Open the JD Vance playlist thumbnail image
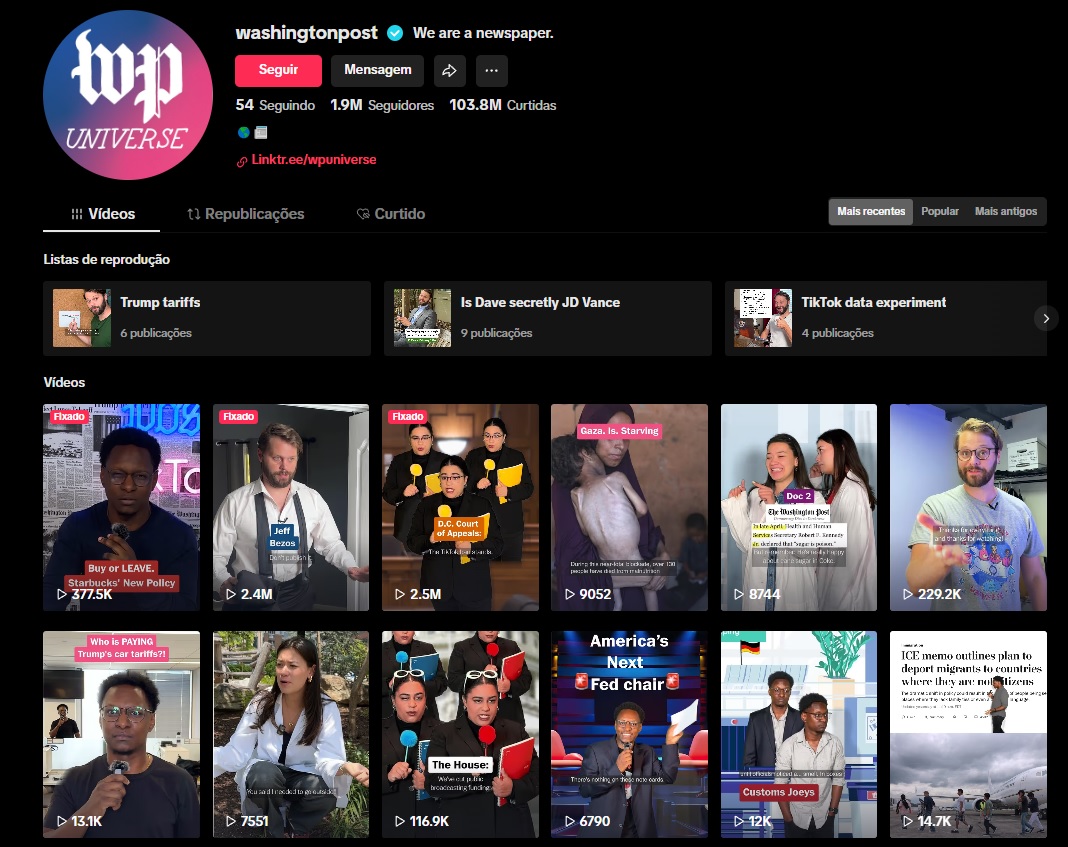The width and height of the screenshot is (1068, 847). 422,318
